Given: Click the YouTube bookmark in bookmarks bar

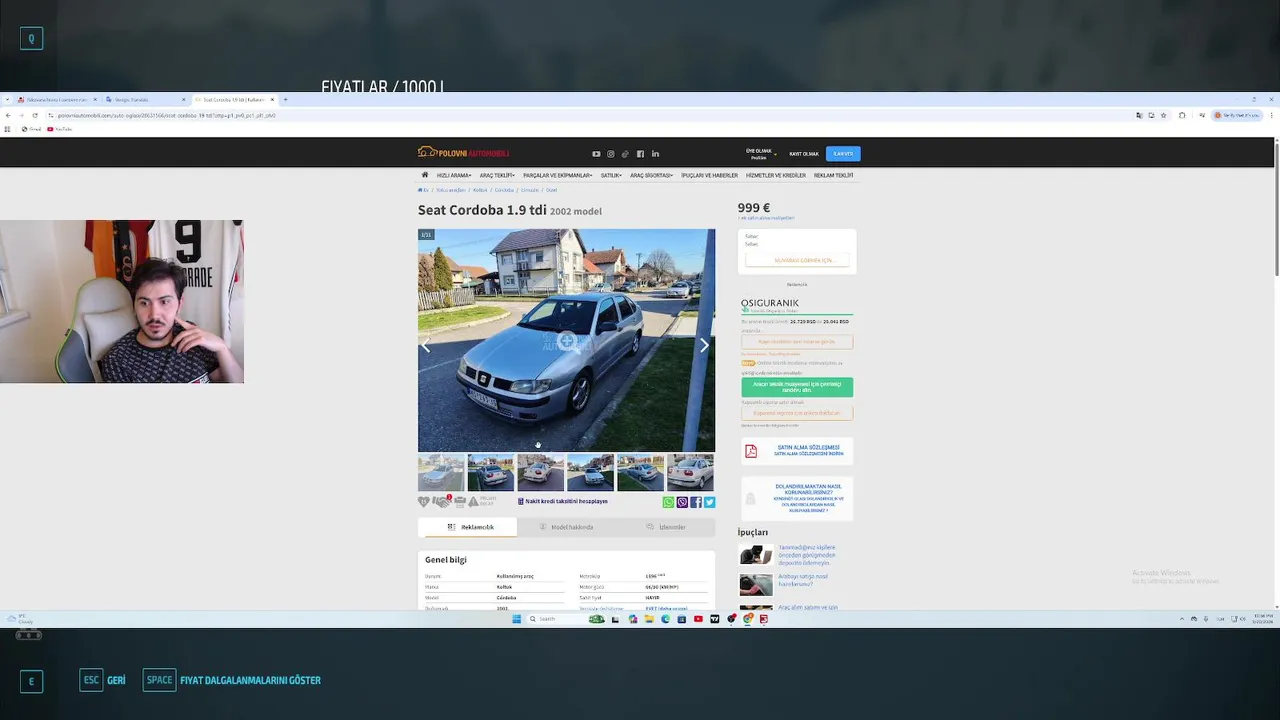Looking at the screenshot, I should pyautogui.click(x=60, y=129).
